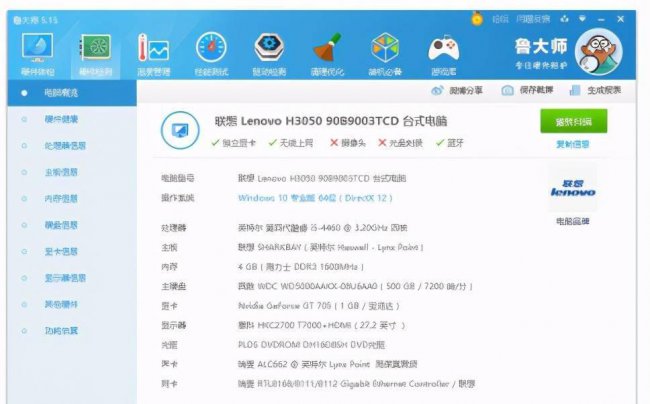Click the Nvidia GeForce GT 705 row
This screenshot has width=650, height=404.
tap(318, 306)
